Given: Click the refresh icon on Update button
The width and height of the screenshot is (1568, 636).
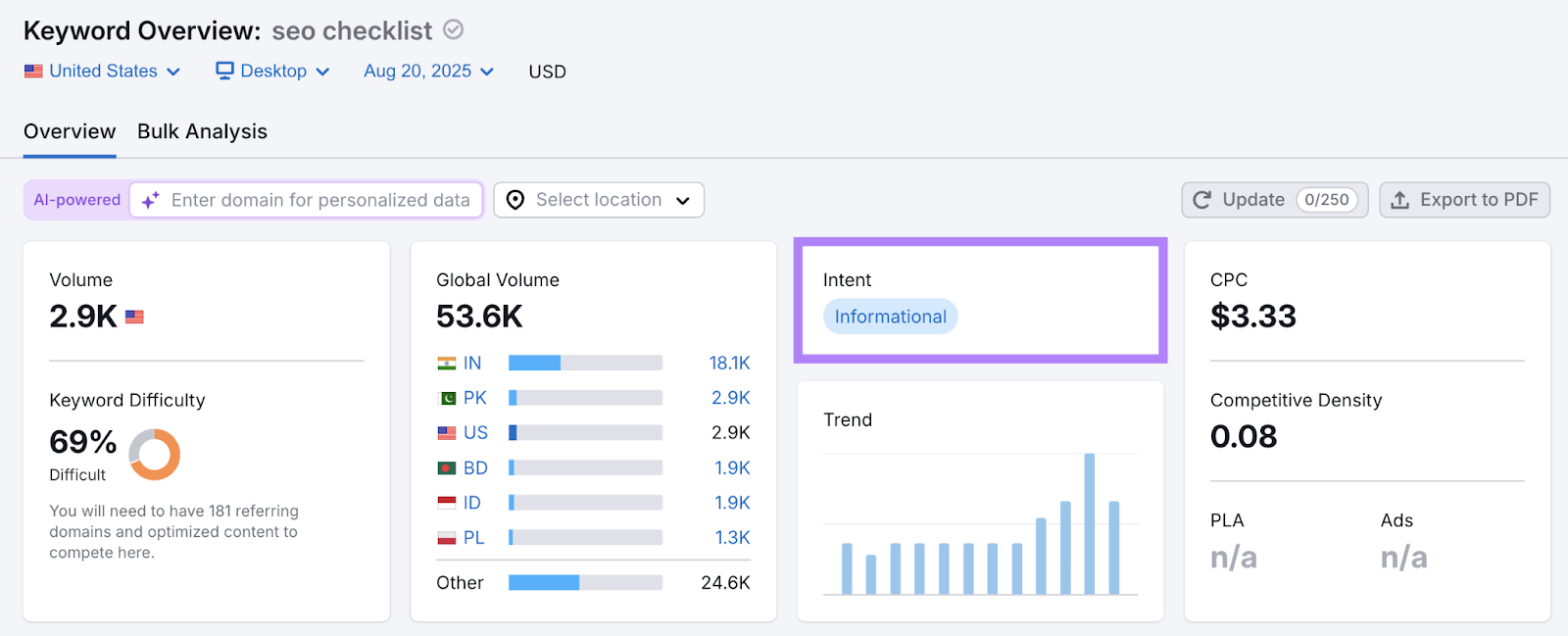Looking at the screenshot, I should 1202,200.
